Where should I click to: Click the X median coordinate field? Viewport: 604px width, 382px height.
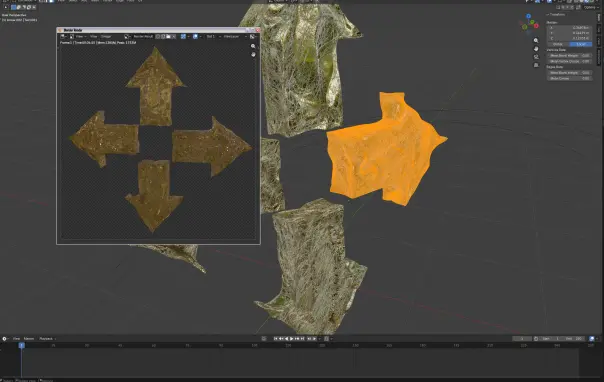(570, 28)
